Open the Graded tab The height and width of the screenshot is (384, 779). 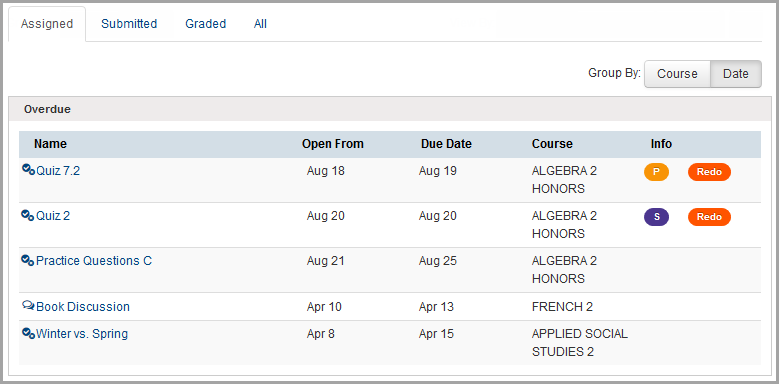click(x=206, y=23)
